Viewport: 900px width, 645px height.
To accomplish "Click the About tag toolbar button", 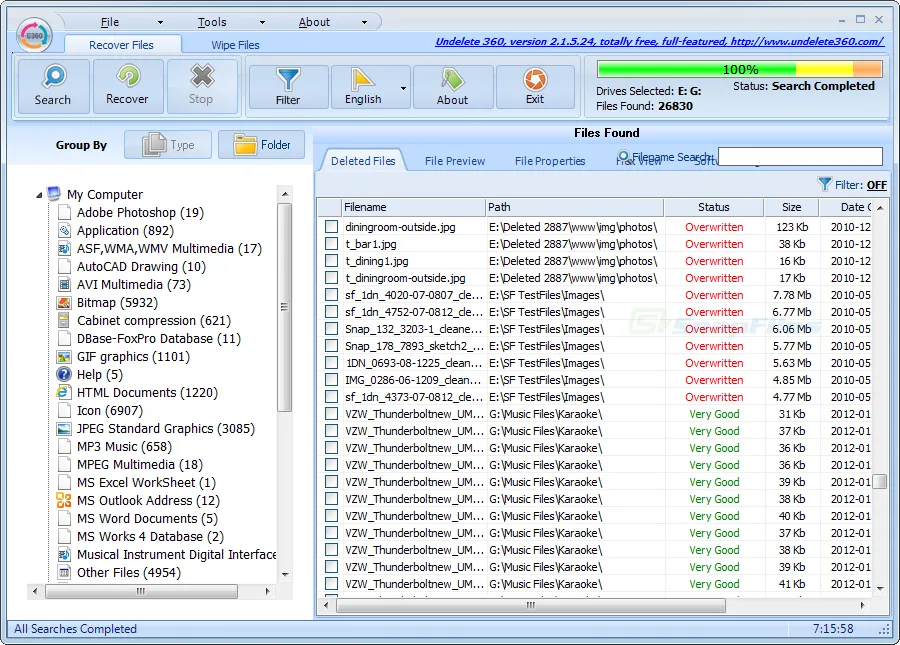I will point(453,87).
